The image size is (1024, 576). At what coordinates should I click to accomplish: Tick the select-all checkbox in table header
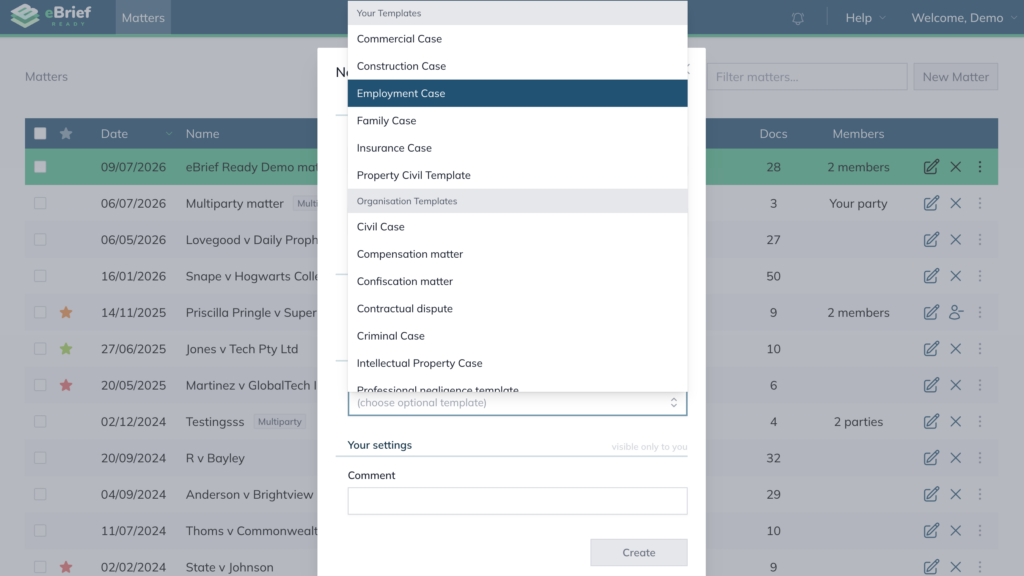40,133
